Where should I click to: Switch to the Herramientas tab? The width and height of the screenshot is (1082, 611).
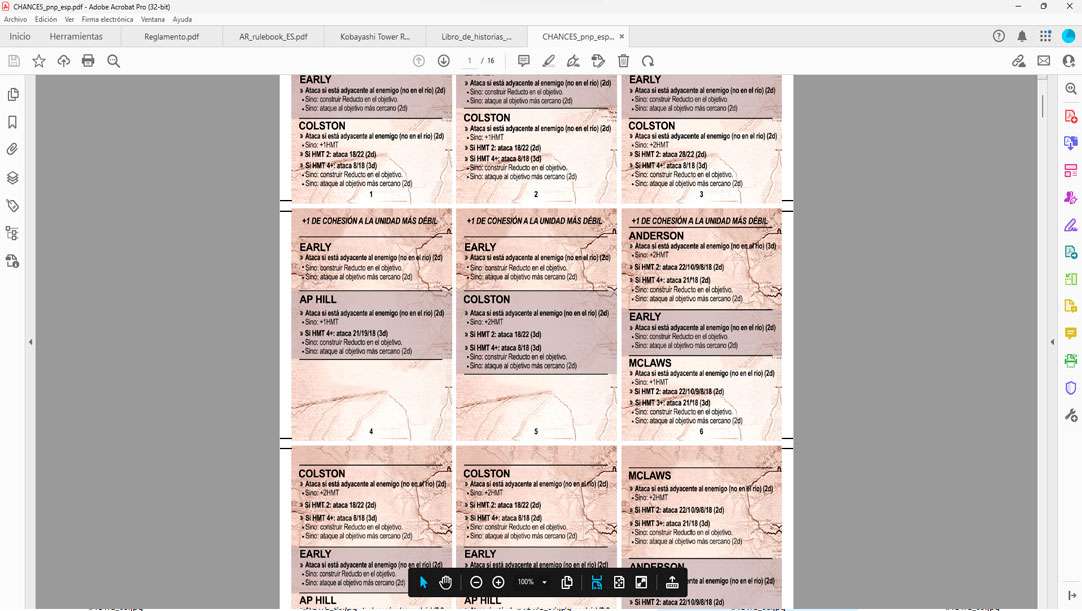click(x=76, y=37)
